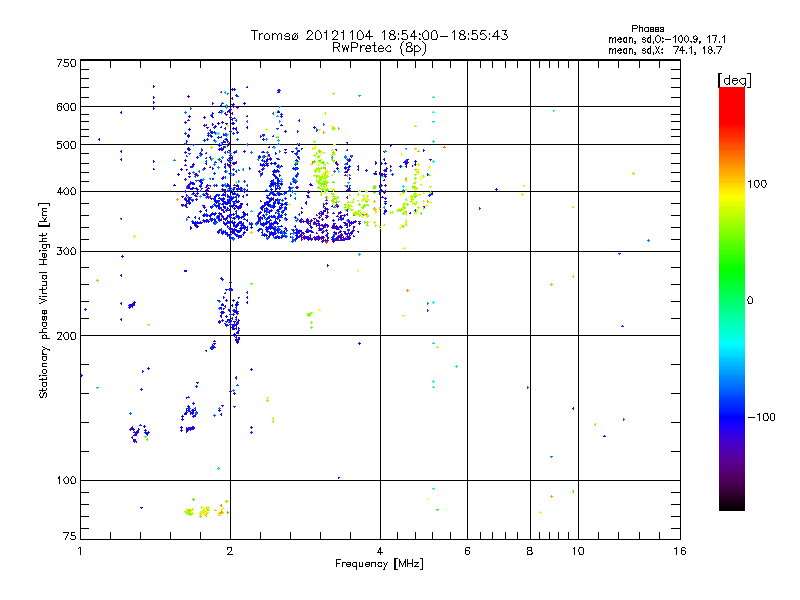Click the [deg] colorbar unit label
The height and width of the screenshot is (600, 800).
734,80
